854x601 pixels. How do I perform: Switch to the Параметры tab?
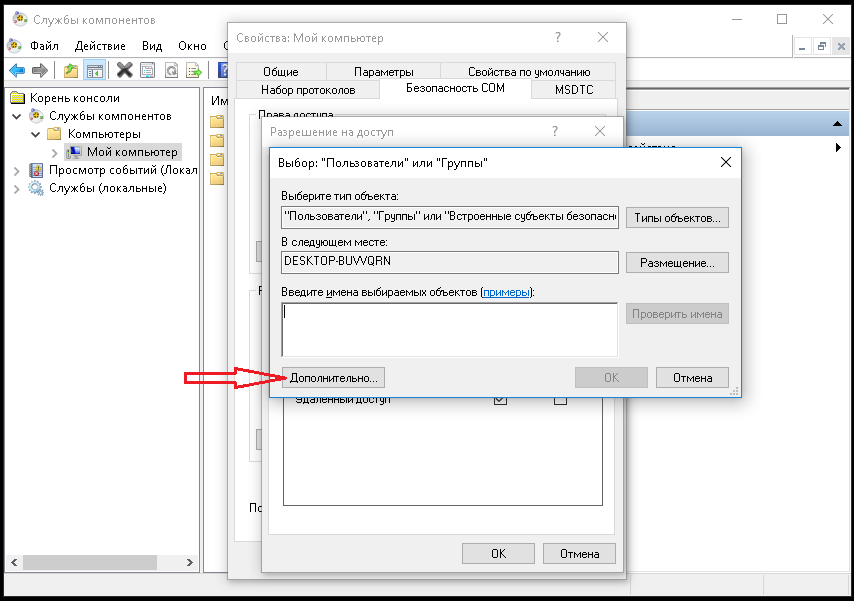[x=383, y=72]
